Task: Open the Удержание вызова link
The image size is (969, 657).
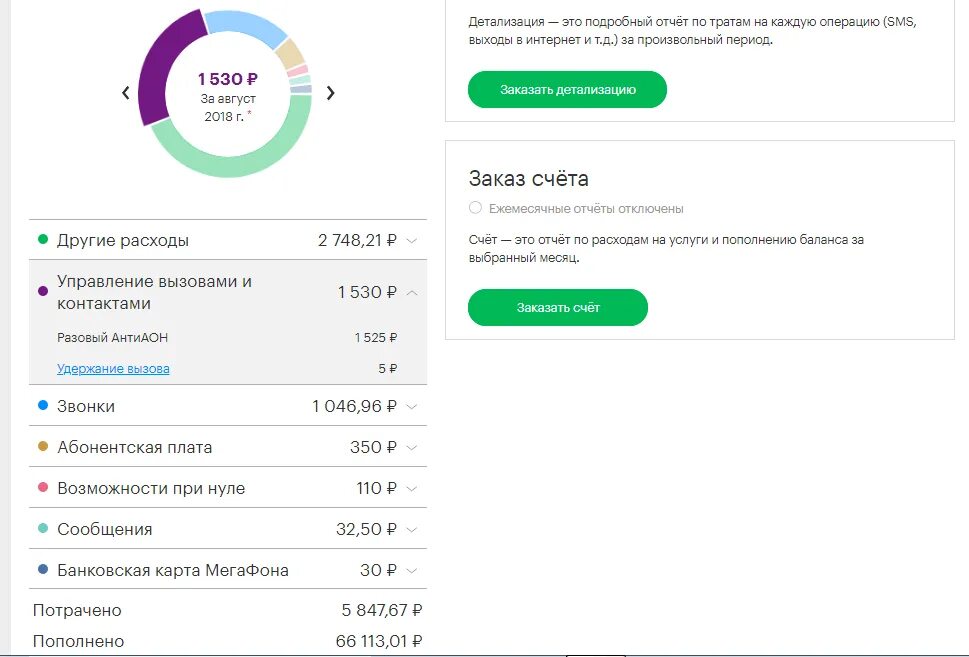Action: [x=113, y=369]
